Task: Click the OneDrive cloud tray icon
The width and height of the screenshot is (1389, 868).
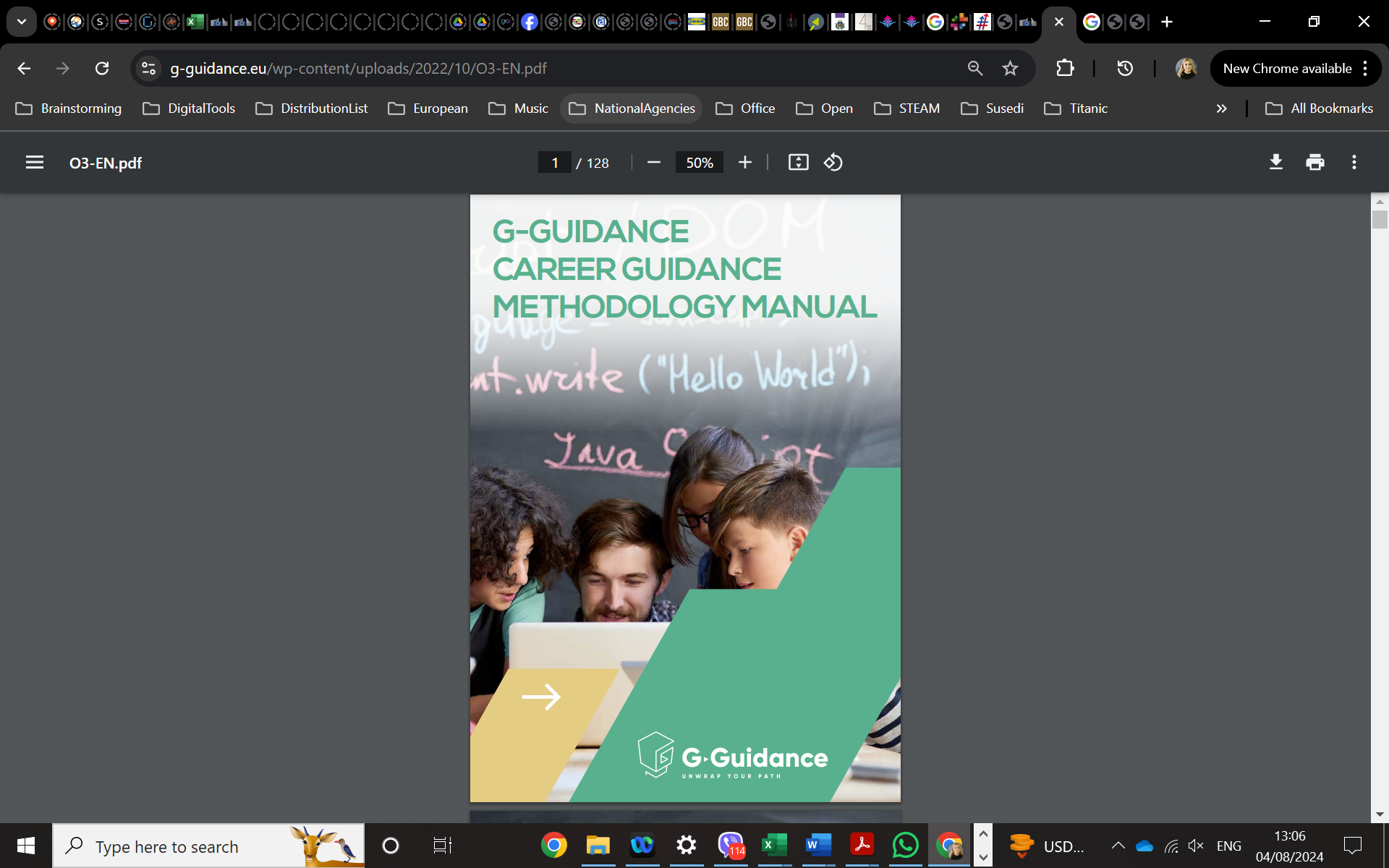Action: click(x=1144, y=846)
